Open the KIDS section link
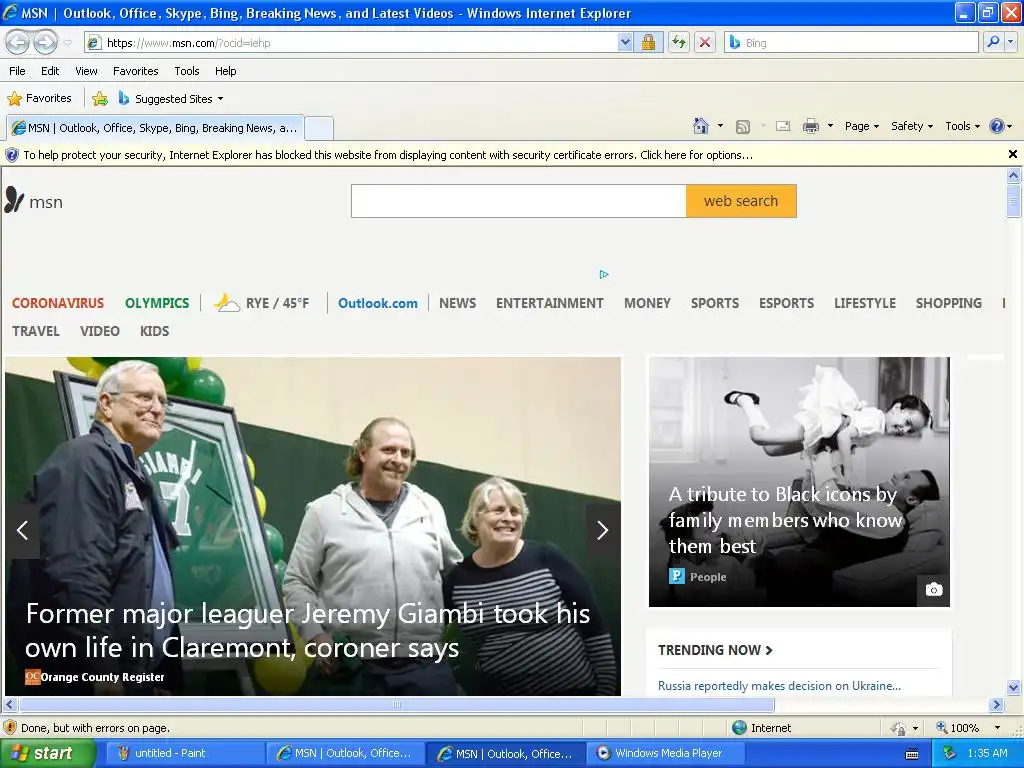Viewport: 1024px width, 768px height. point(154,331)
